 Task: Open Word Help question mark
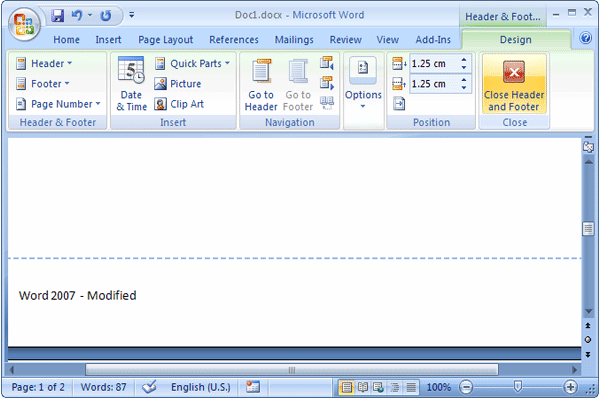pos(585,38)
